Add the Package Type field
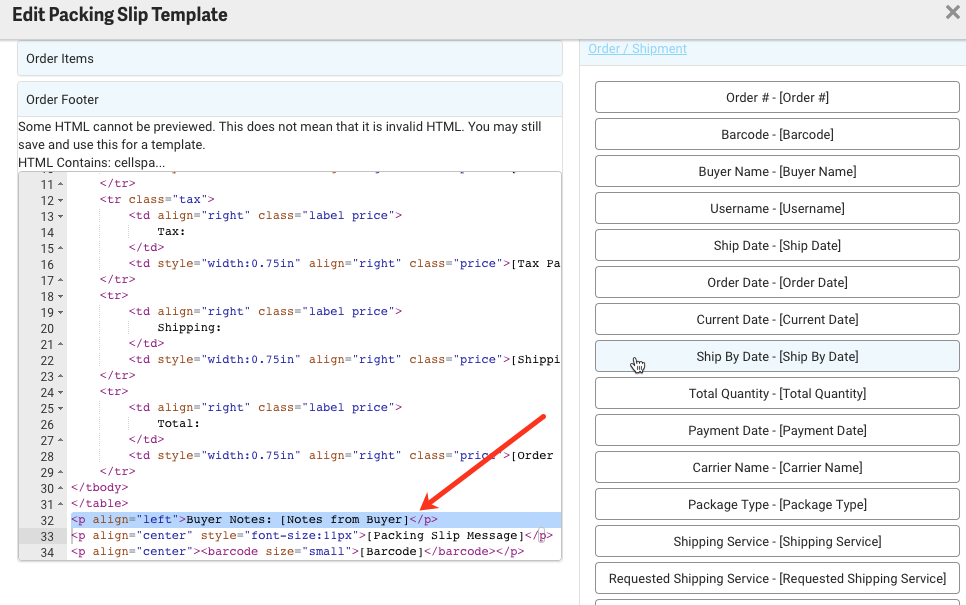Viewport: 966px width, 605px height. pos(777,505)
